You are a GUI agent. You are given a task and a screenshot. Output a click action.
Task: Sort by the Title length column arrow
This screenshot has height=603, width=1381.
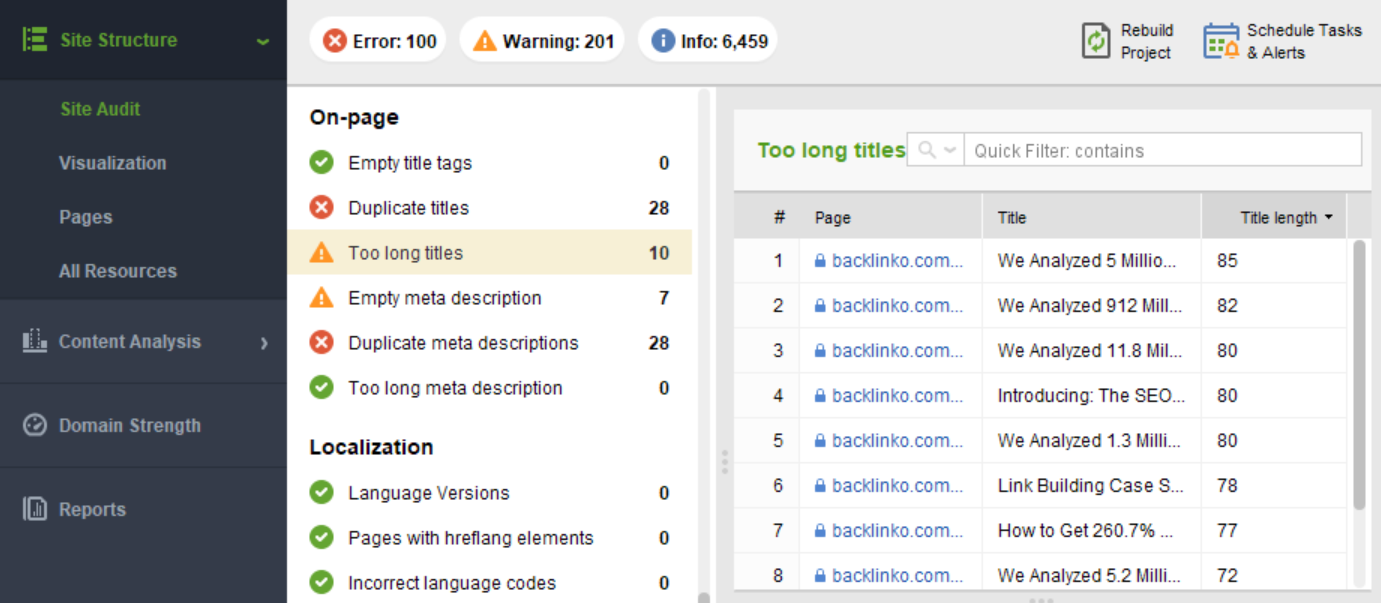tap(1328, 217)
